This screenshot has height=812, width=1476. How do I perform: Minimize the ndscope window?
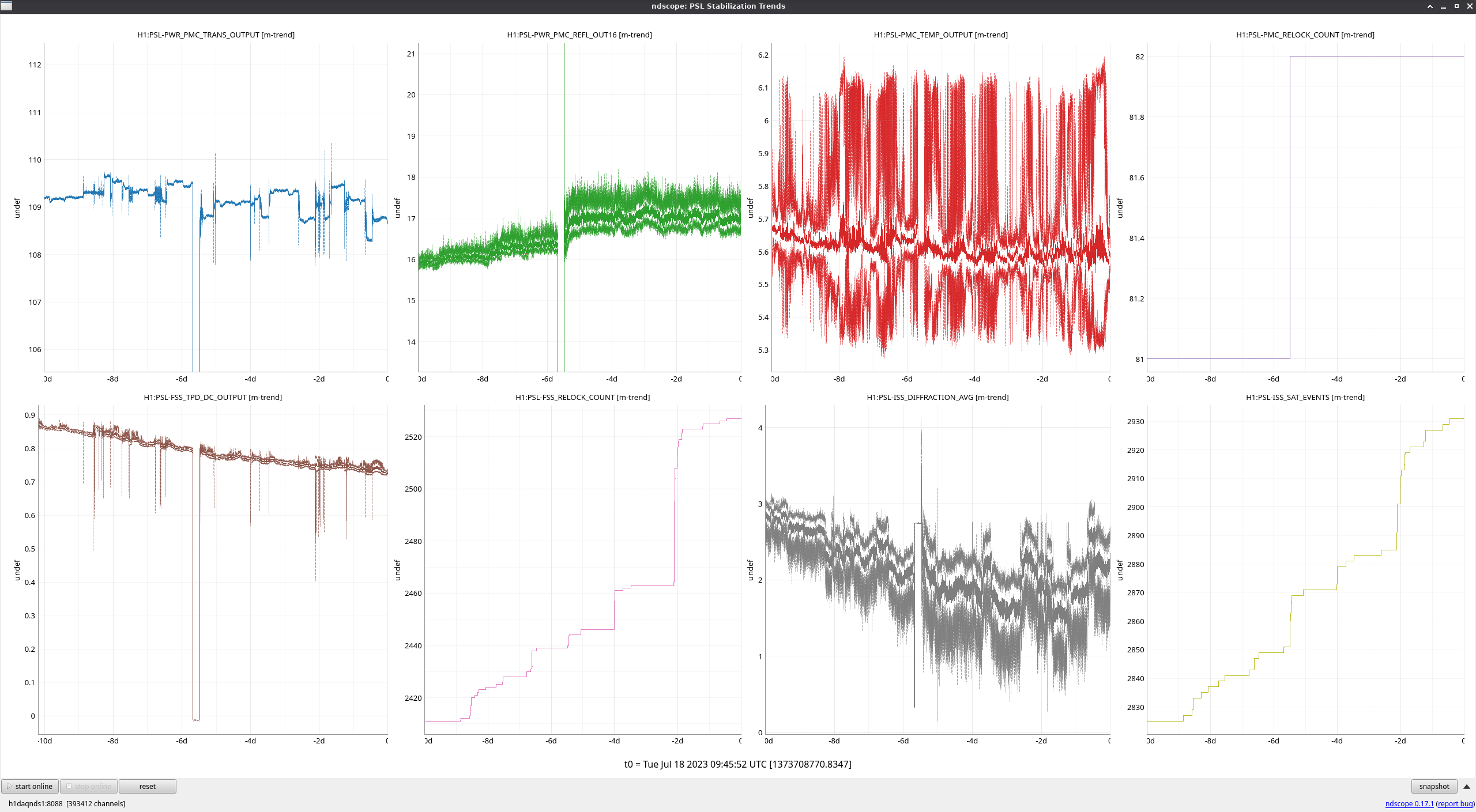(1443, 6)
